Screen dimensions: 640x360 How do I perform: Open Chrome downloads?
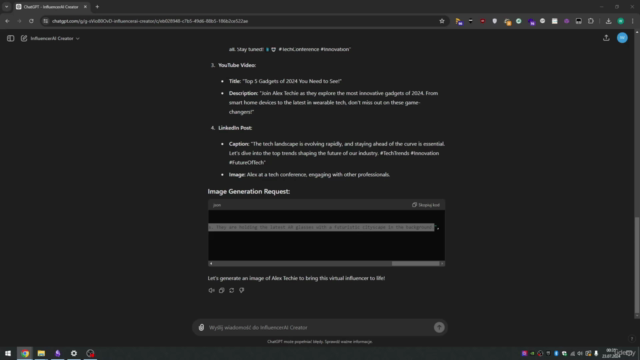(608, 21)
